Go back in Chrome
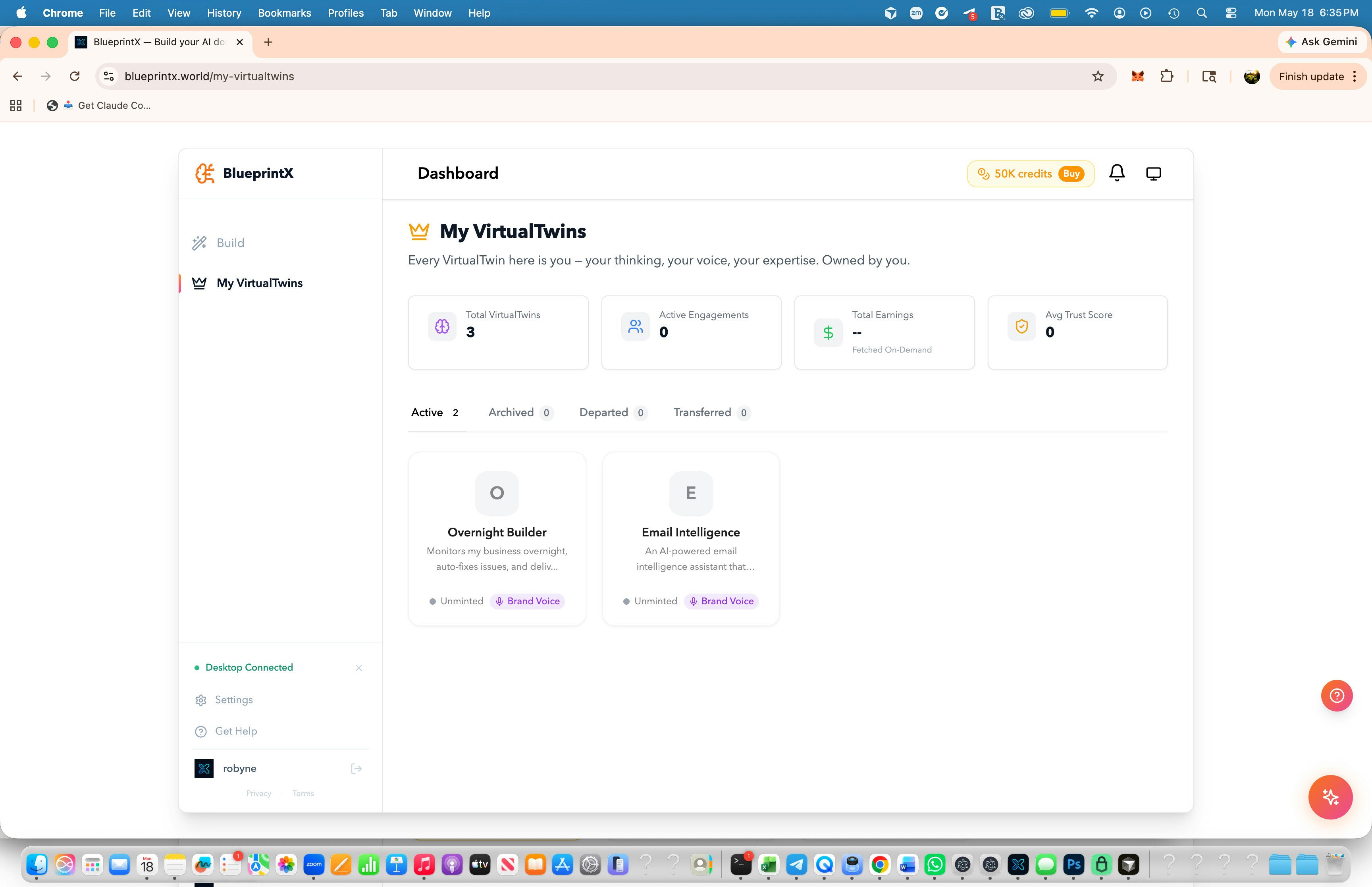The height and width of the screenshot is (887, 1372). pyautogui.click(x=17, y=77)
